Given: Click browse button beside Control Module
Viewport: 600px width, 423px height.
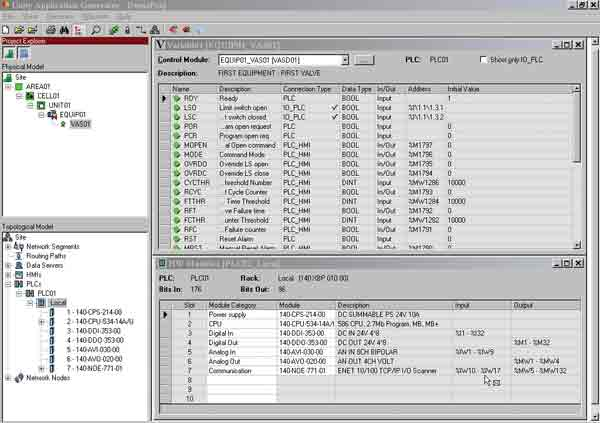Looking at the screenshot, I should click(364, 61).
